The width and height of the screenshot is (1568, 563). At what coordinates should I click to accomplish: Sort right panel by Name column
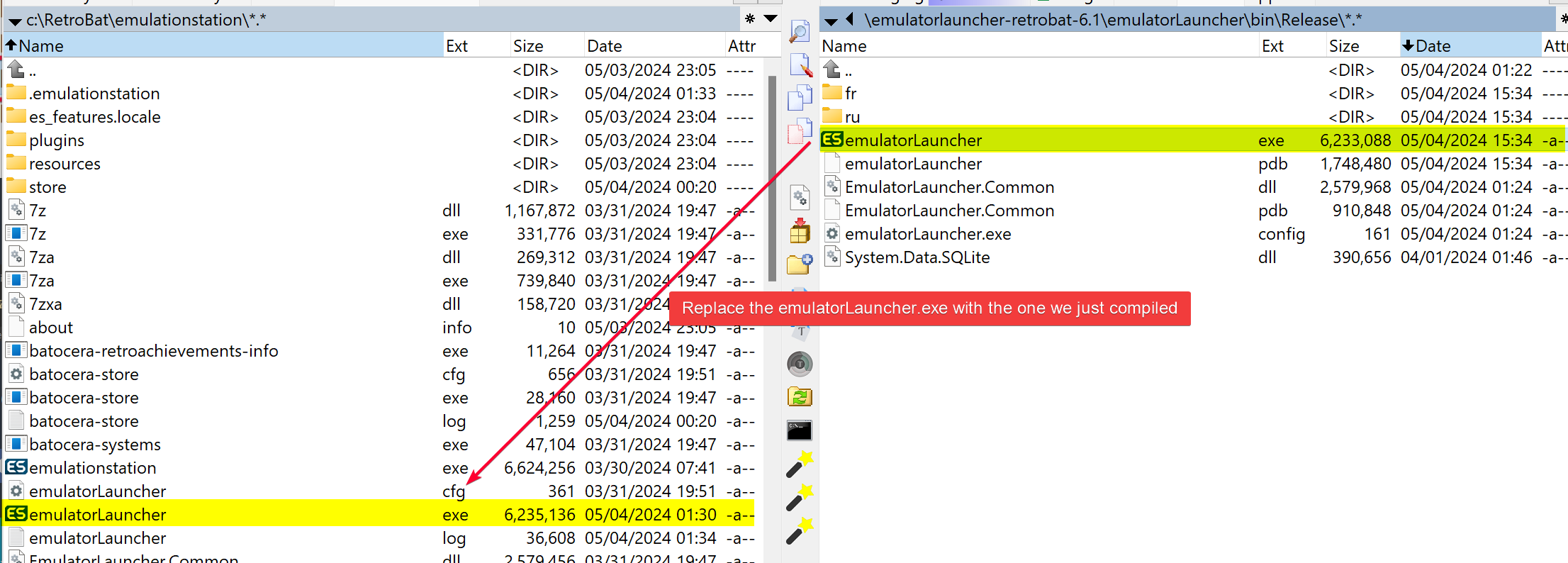click(1039, 45)
